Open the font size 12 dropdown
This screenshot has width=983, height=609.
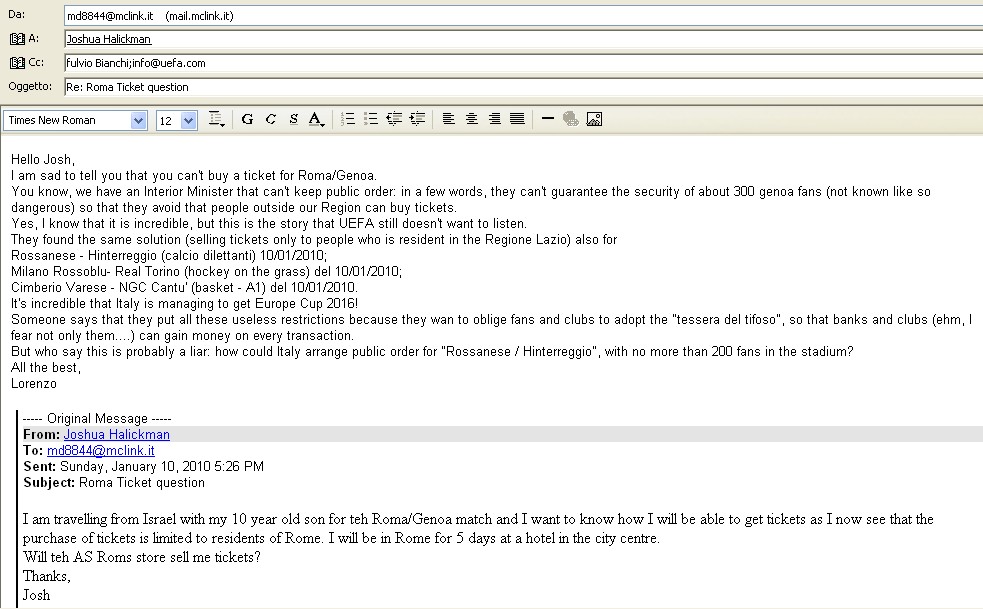(188, 120)
